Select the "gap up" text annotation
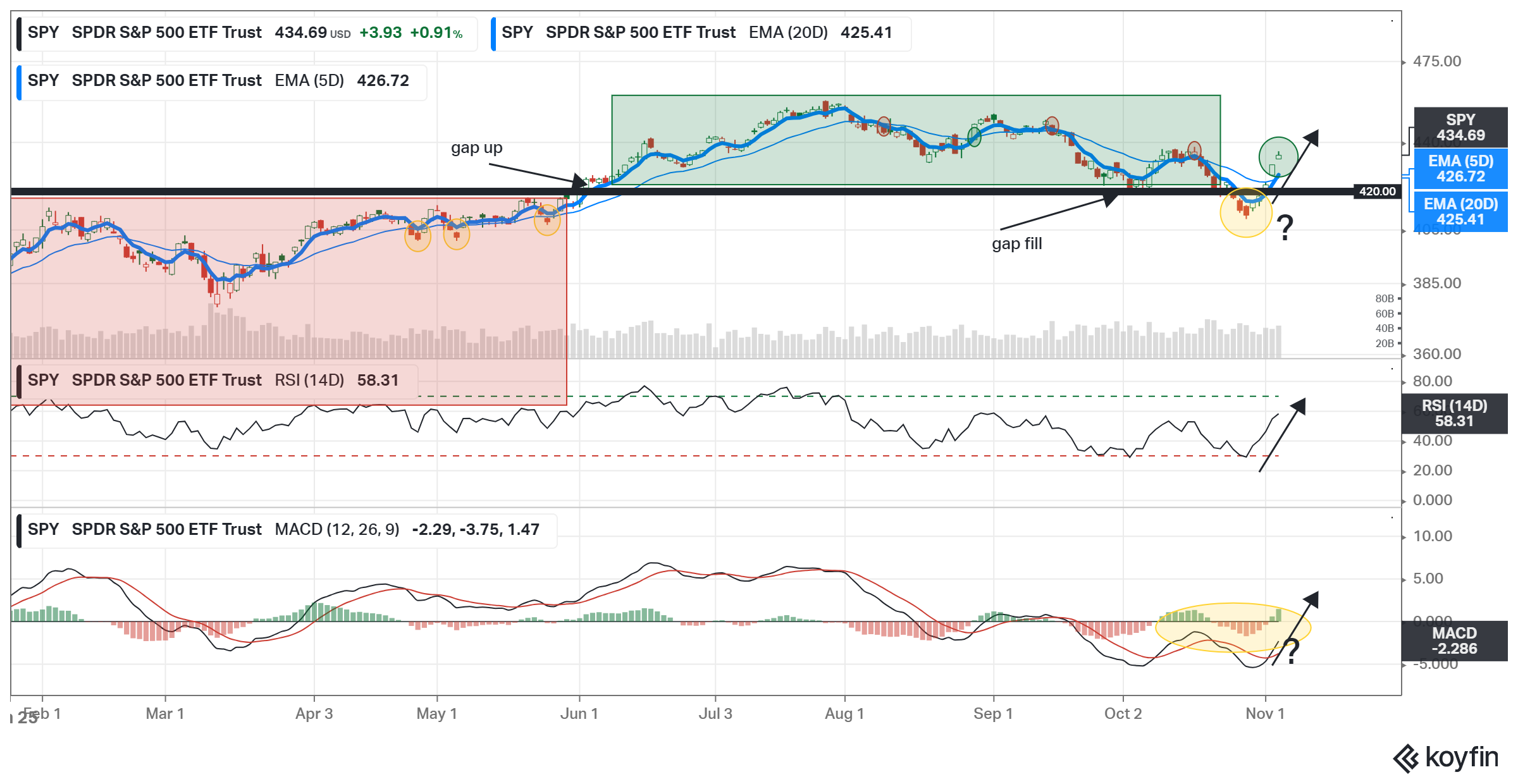 (x=476, y=148)
